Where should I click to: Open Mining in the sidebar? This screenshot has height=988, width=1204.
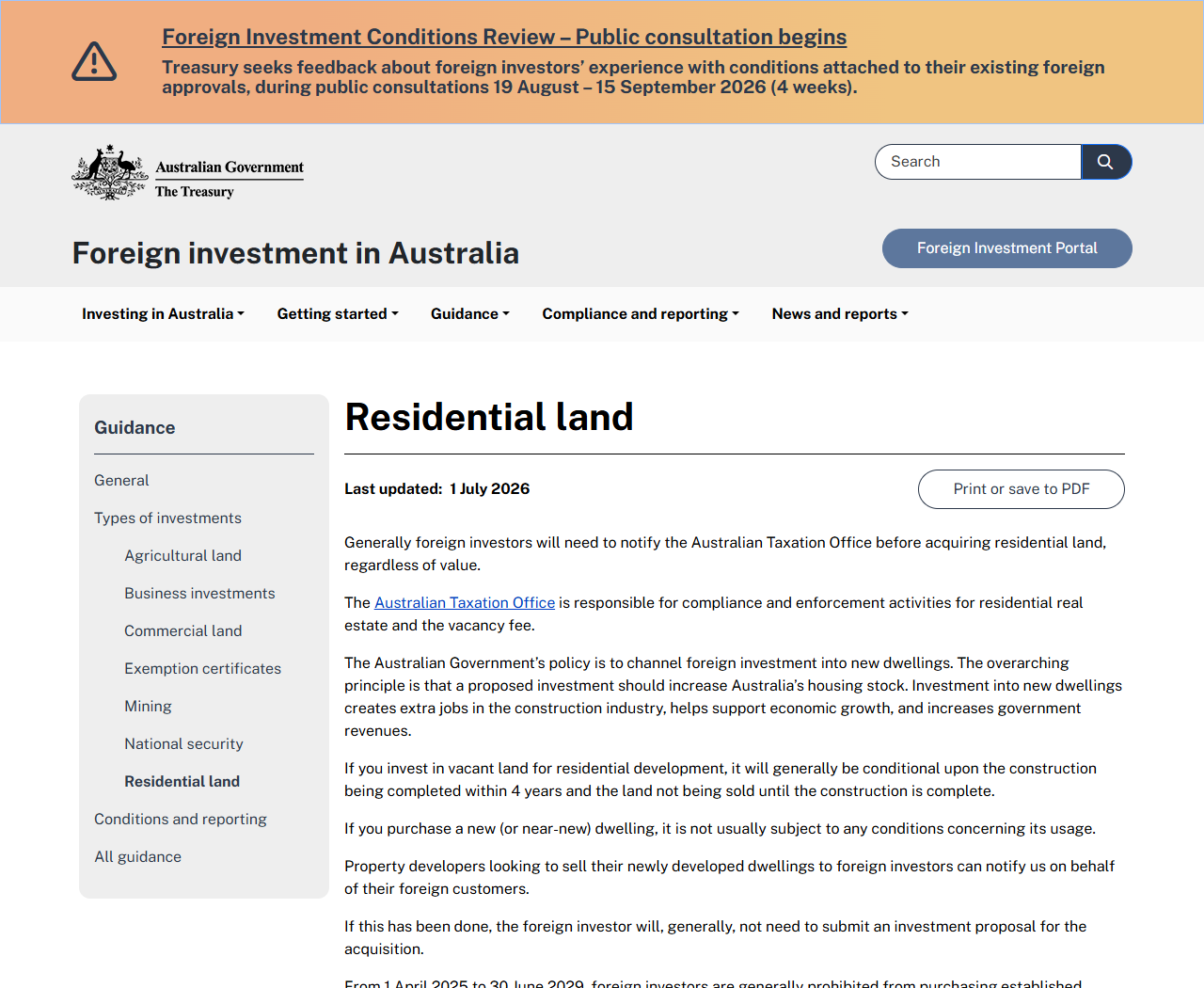point(148,706)
